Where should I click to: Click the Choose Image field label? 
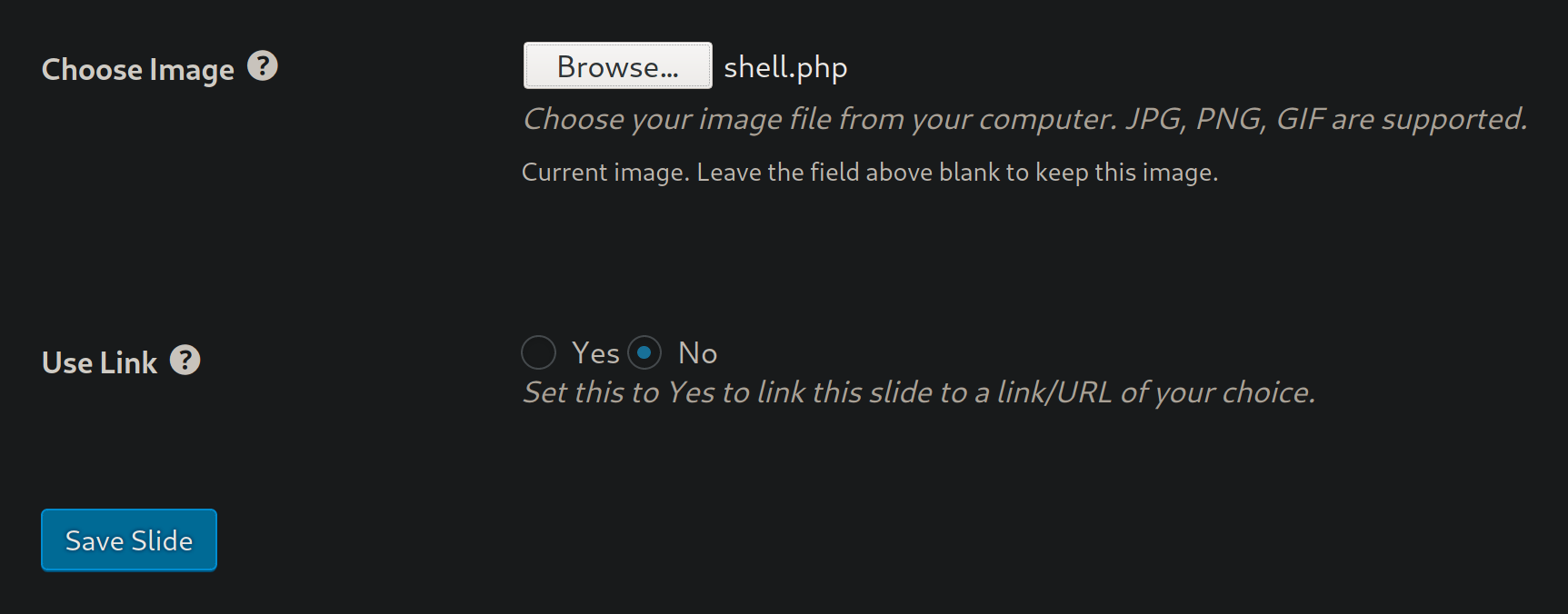point(138,69)
